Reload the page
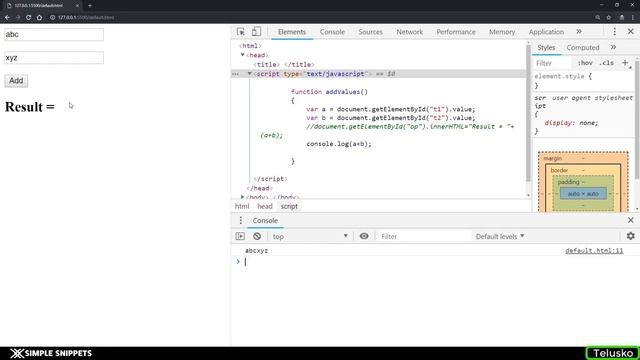This screenshot has height=360, width=640. tap(29, 18)
